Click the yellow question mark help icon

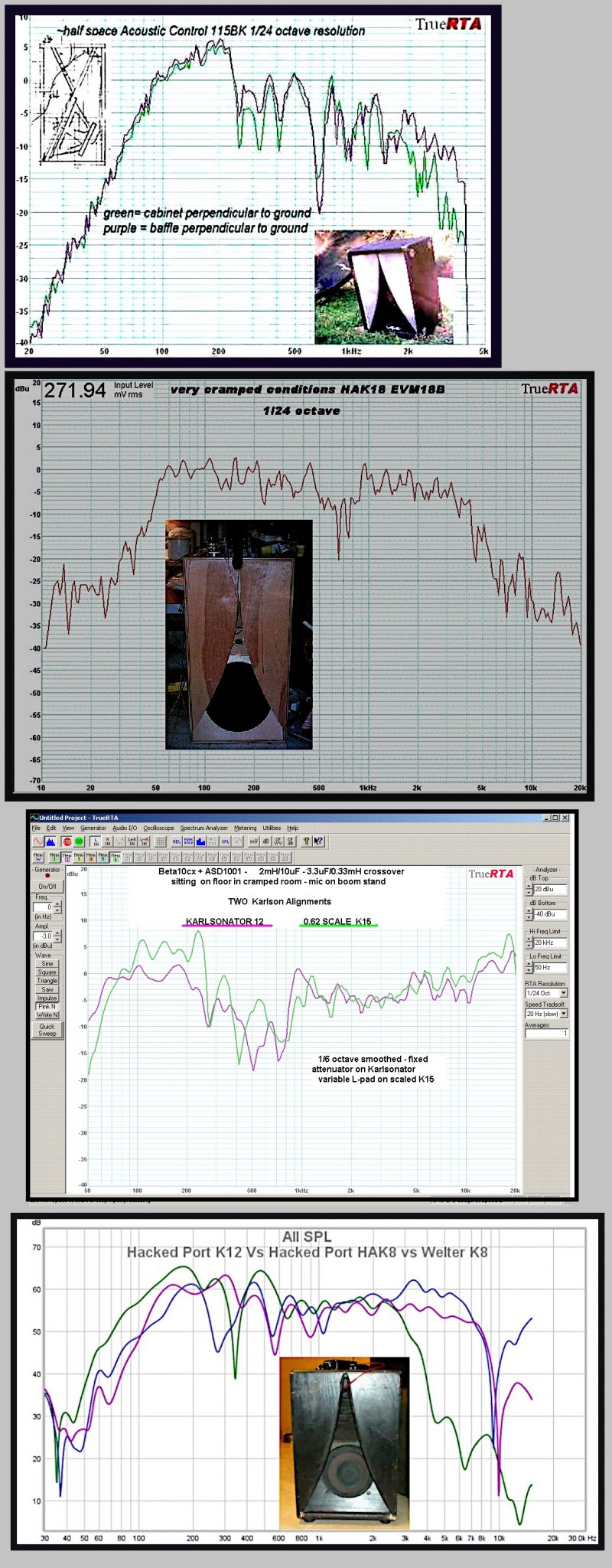pyautogui.click(x=306, y=841)
